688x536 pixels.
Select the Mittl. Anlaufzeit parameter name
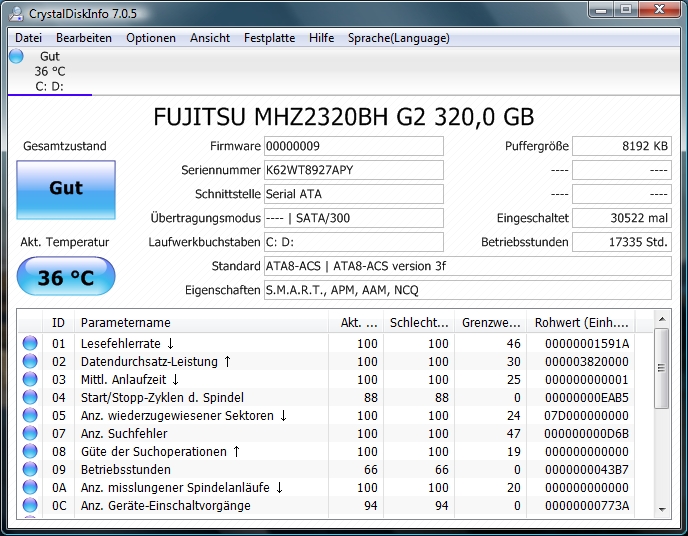pos(130,379)
